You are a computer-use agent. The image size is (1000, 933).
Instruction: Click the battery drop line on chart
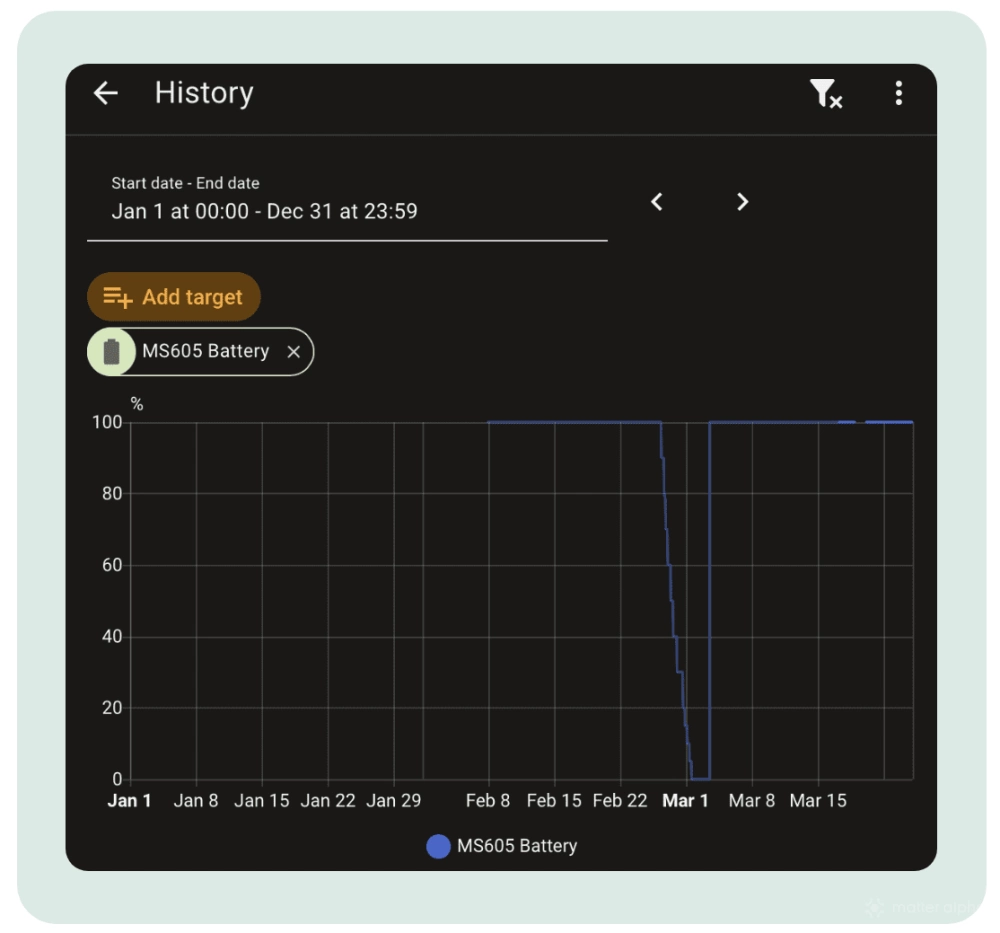click(x=671, y=600)
